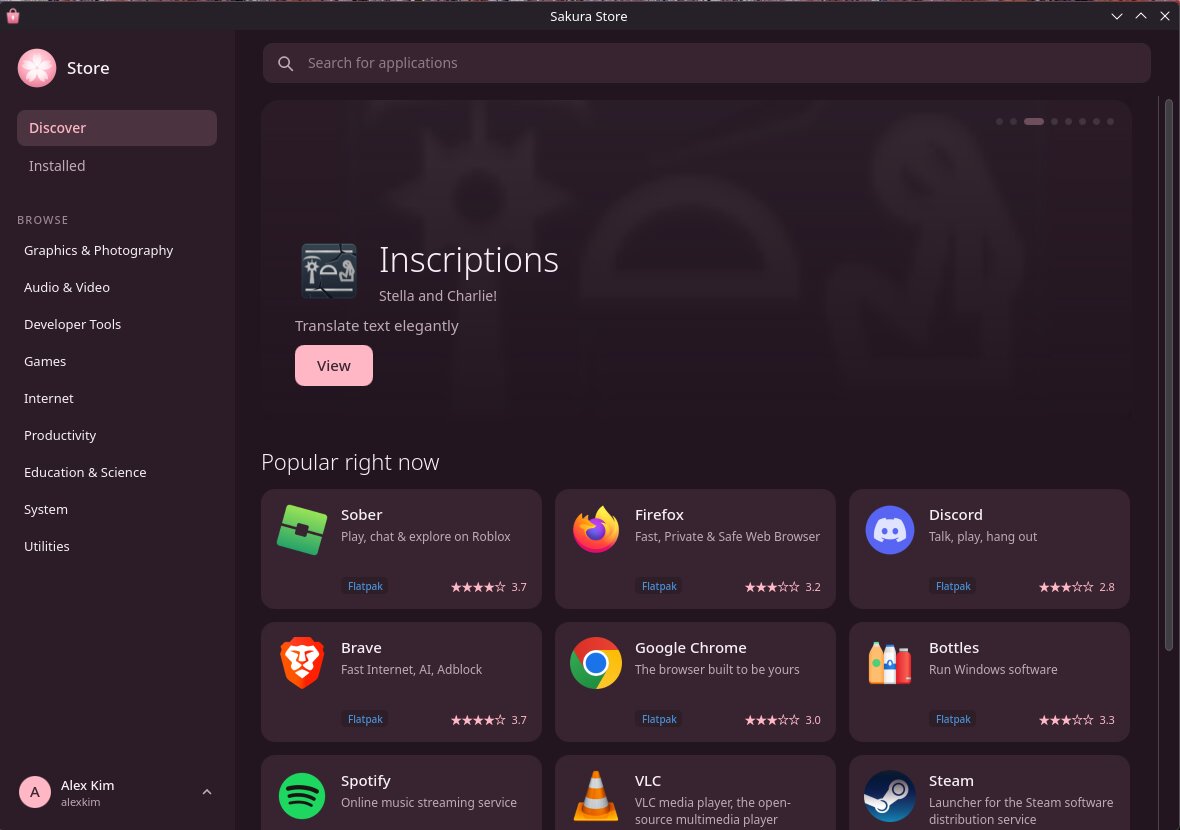The height and width of the screenshot is (830, 1180).
Task: Click the Steam app icon
Action: pos(890,795)
